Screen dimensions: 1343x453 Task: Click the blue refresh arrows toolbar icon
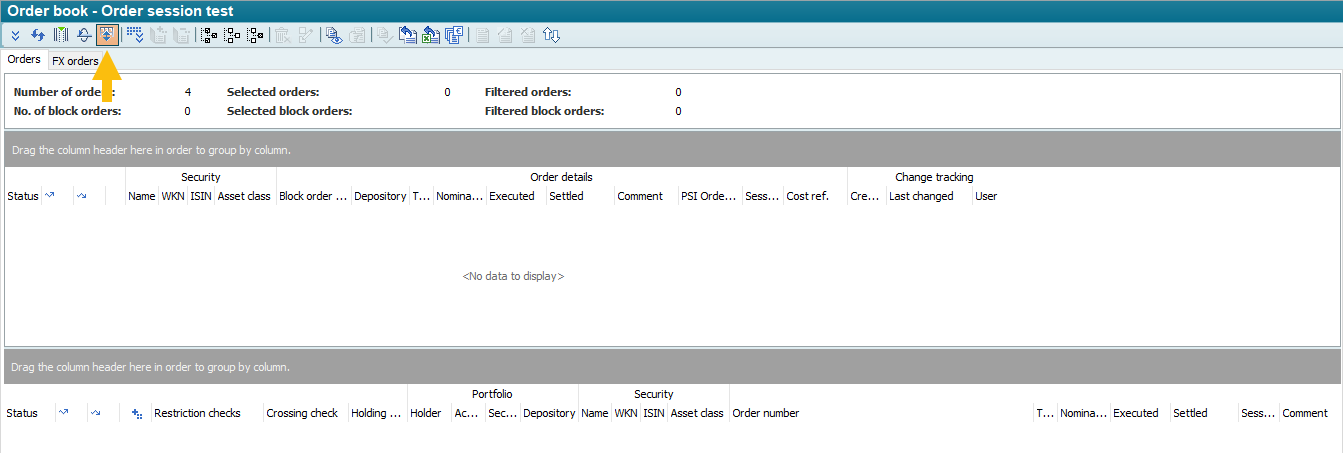pos(38,35)
